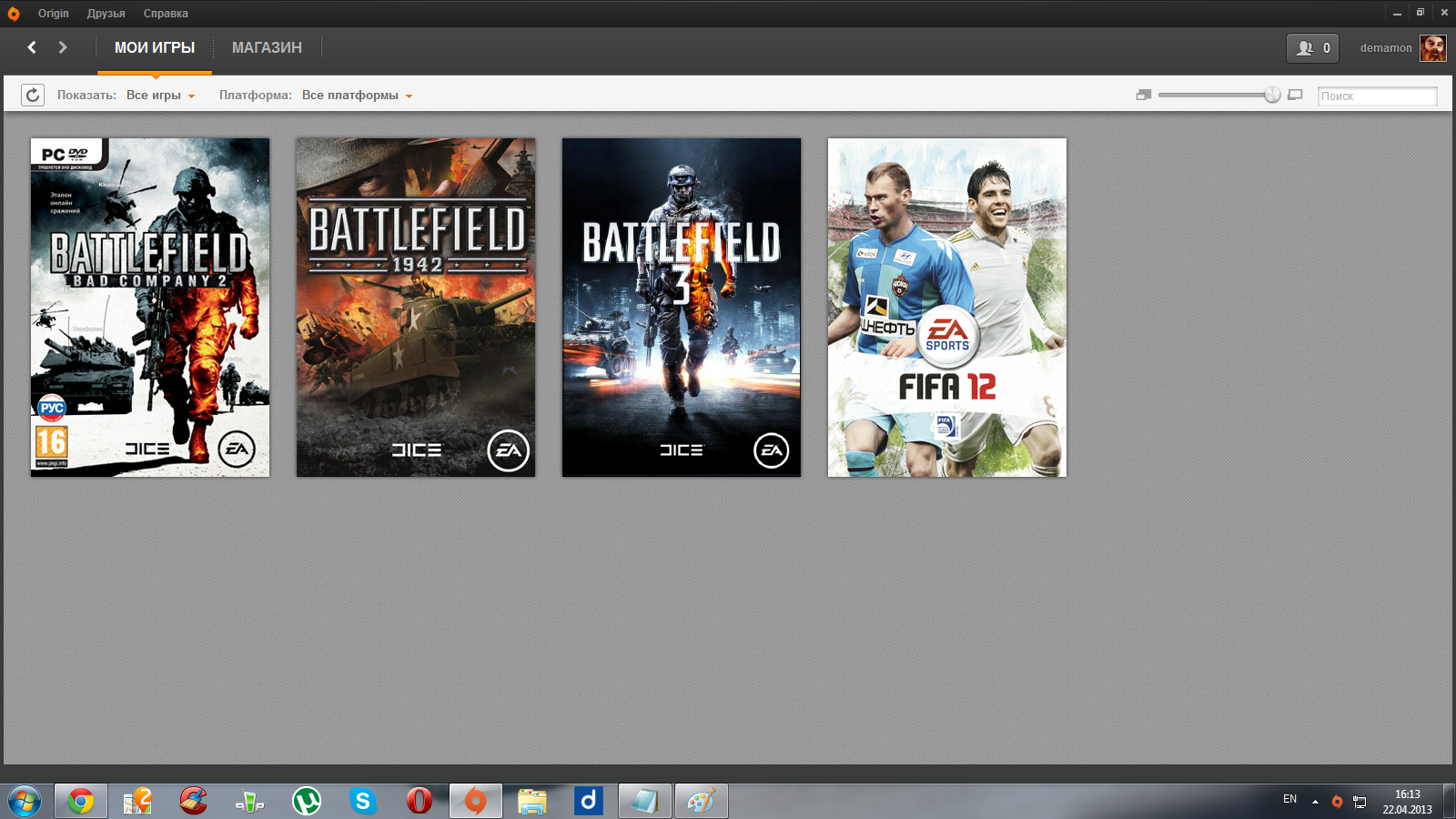Click the blue d app taskbar icon
The image size is (1456, 819).
click(x=589, y=802)
